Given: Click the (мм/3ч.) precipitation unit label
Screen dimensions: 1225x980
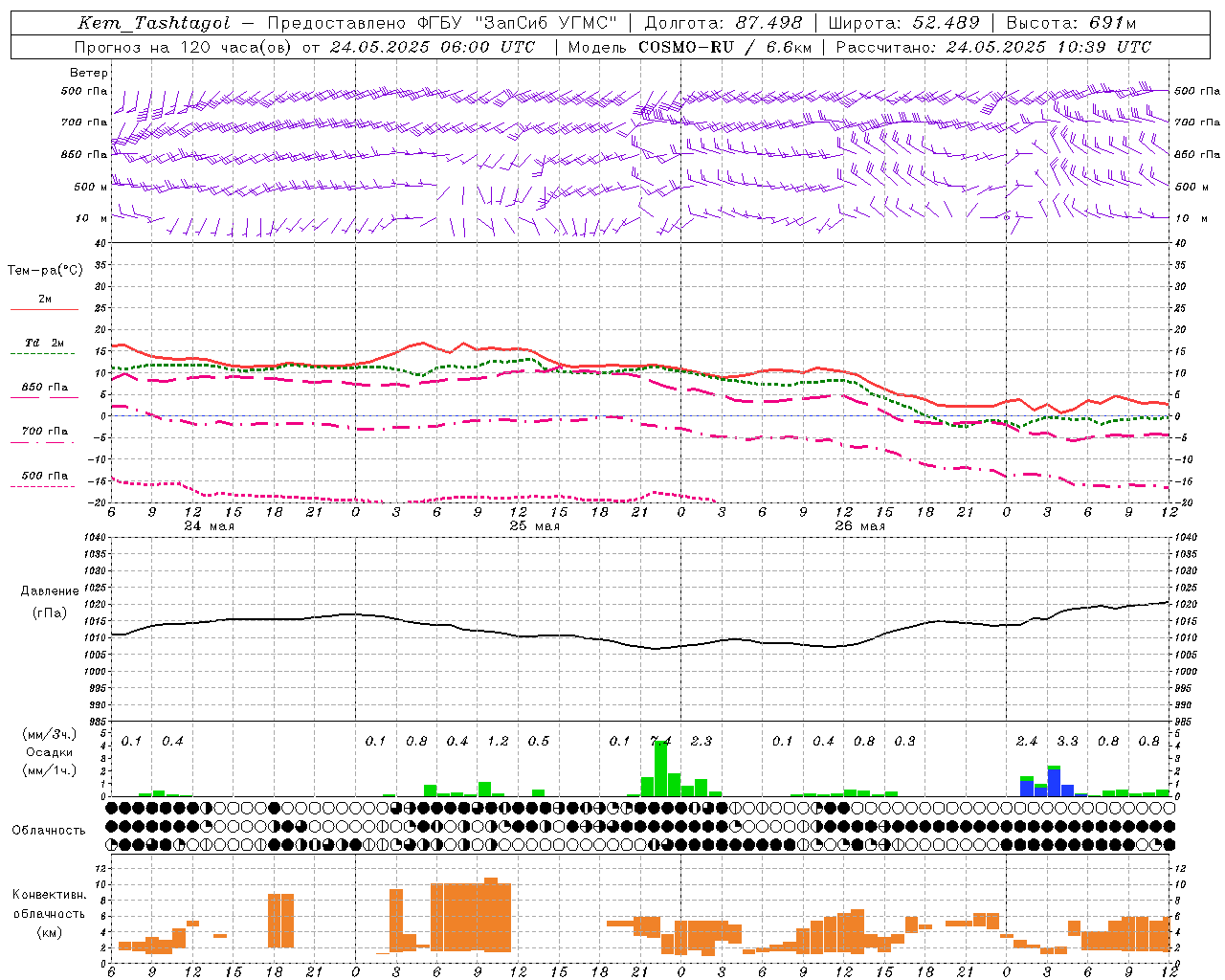Looking at the screenshot, I should click(51, 734).
